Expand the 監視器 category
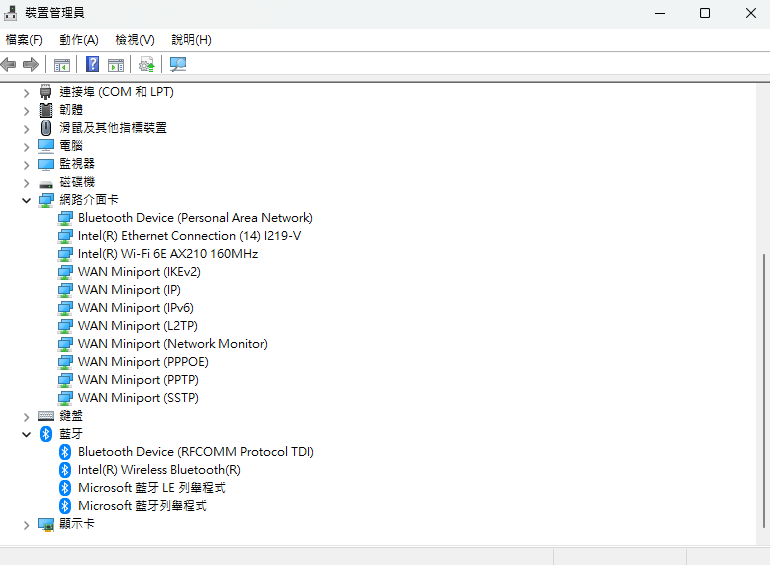The image size is (770, 565). 27,165
